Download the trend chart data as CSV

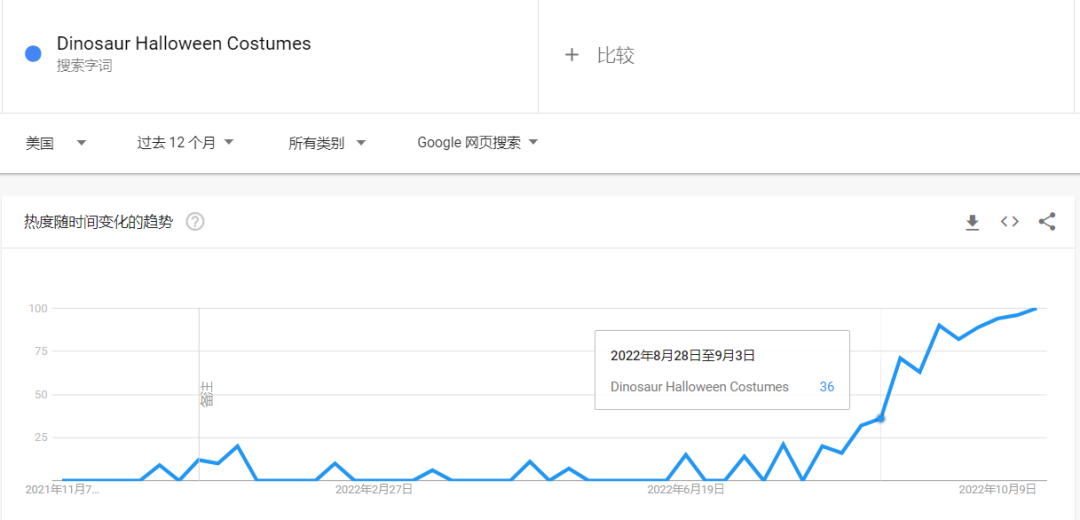pos(972,222)
